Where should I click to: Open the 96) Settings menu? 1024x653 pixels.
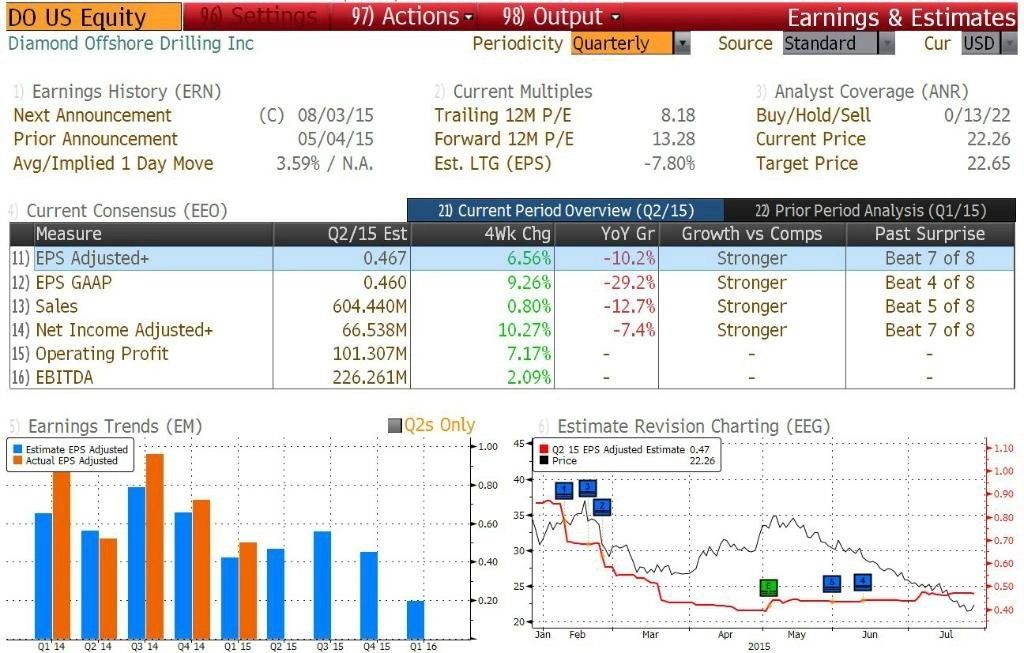[259, 16]
